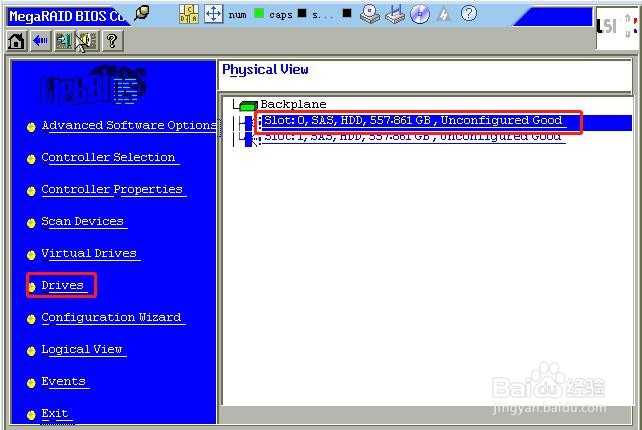Click the Silence Alarm speaker icon
The height and width of the screenshot is (430, 642).
pos(87,41)
